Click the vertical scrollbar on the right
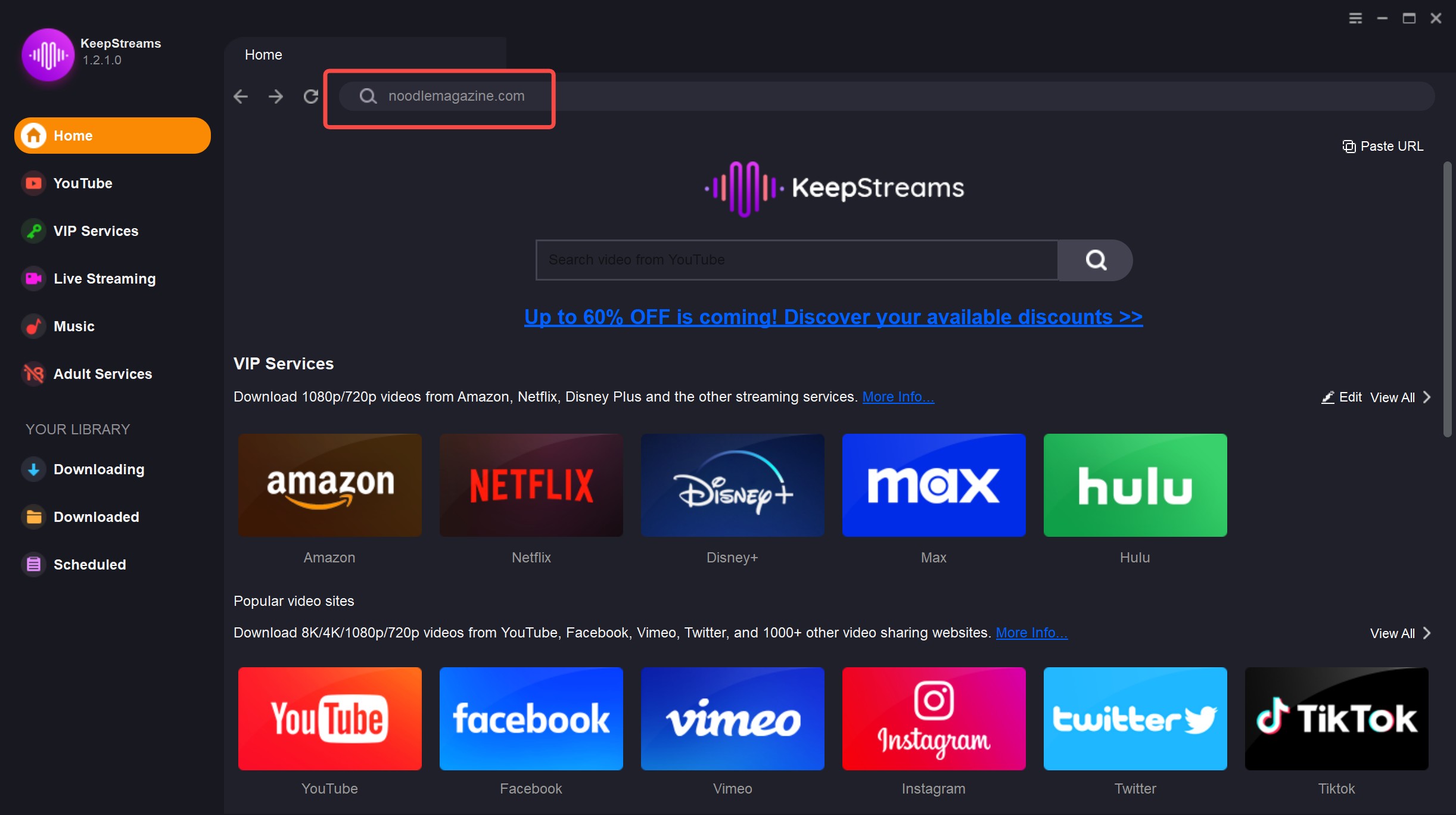 (1448, 299)
